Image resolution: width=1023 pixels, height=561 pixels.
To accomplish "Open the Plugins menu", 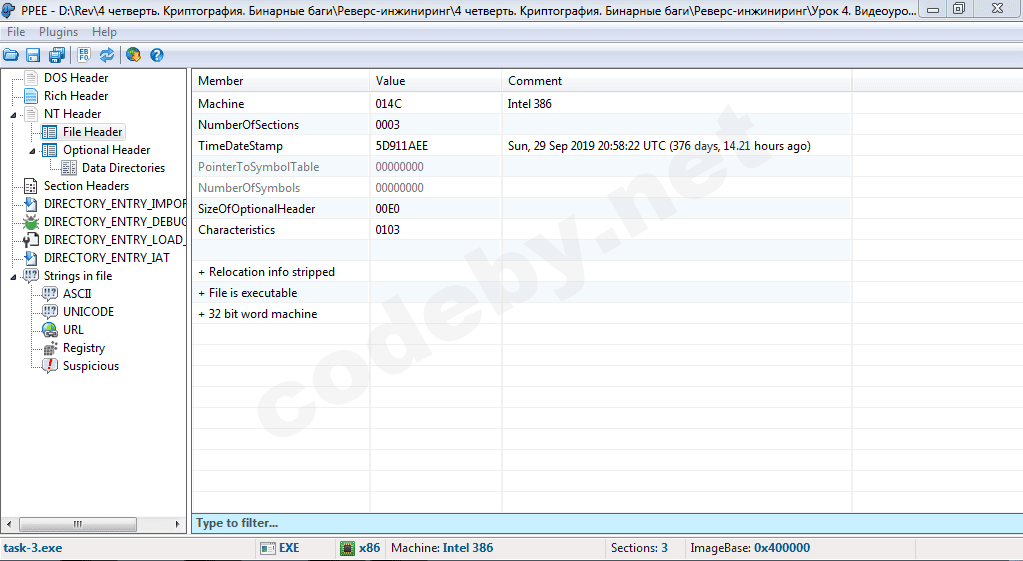I will pos(58,32).
